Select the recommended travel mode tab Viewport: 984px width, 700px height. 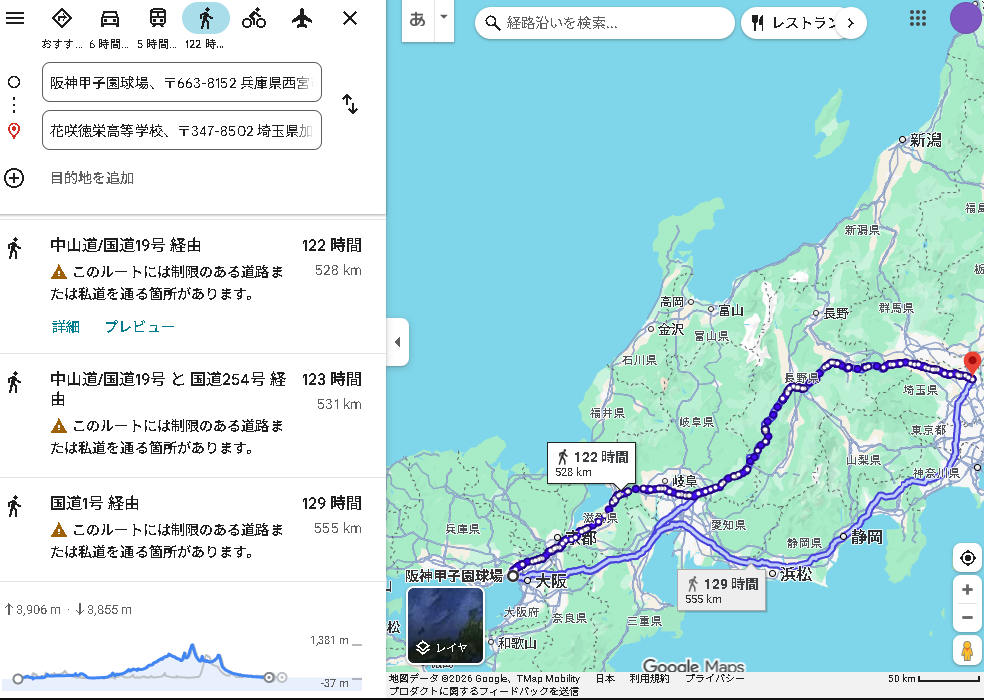pos(62,18)
